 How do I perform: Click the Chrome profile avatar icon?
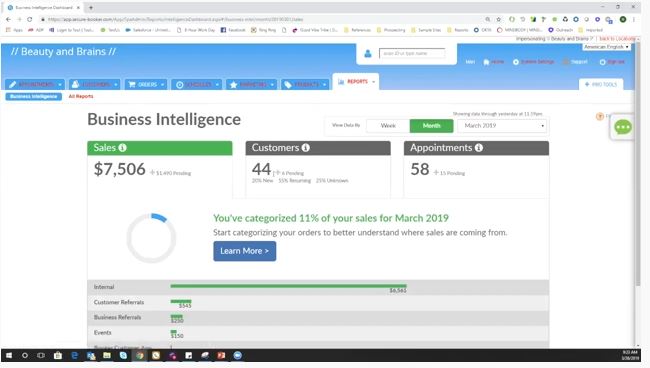click(x=623, y=19)
